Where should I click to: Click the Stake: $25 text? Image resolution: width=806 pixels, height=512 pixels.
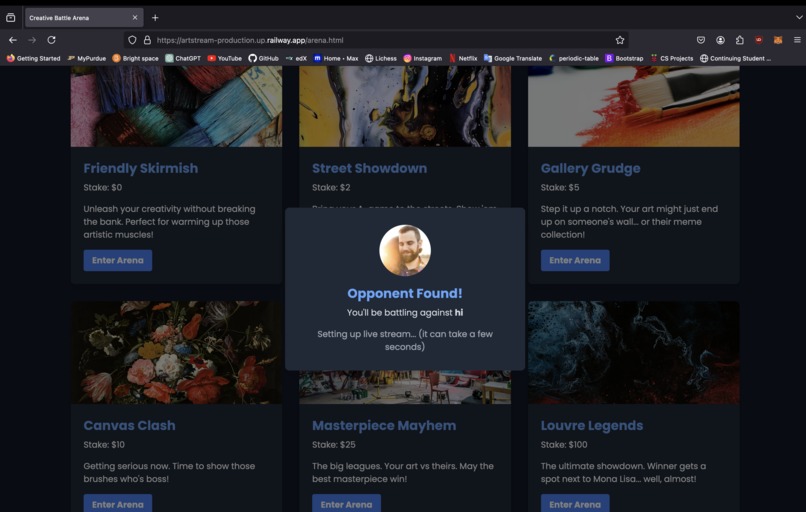(x=334, y=445)
